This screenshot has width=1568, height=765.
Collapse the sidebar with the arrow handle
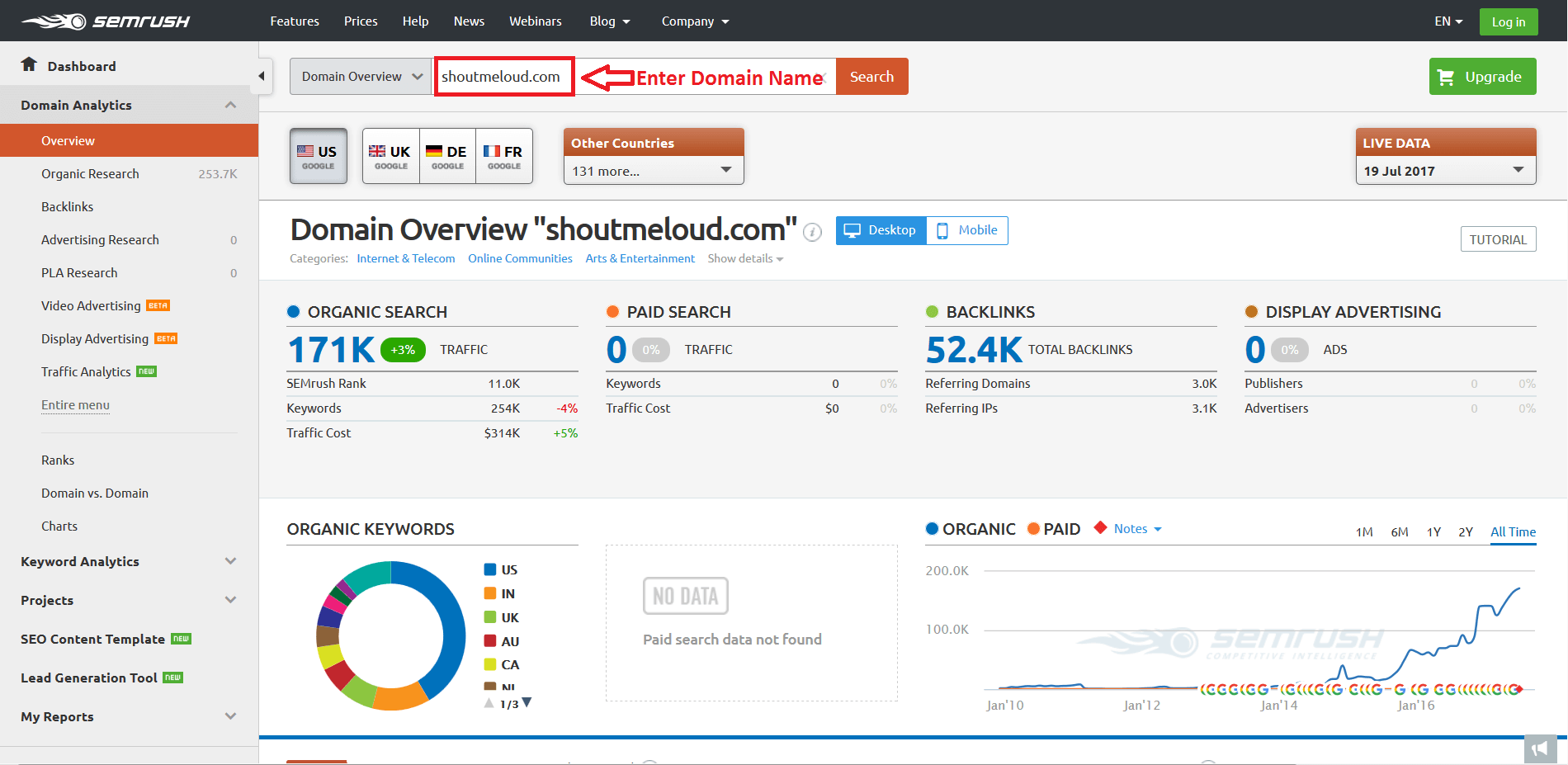[x=262, y=77]
